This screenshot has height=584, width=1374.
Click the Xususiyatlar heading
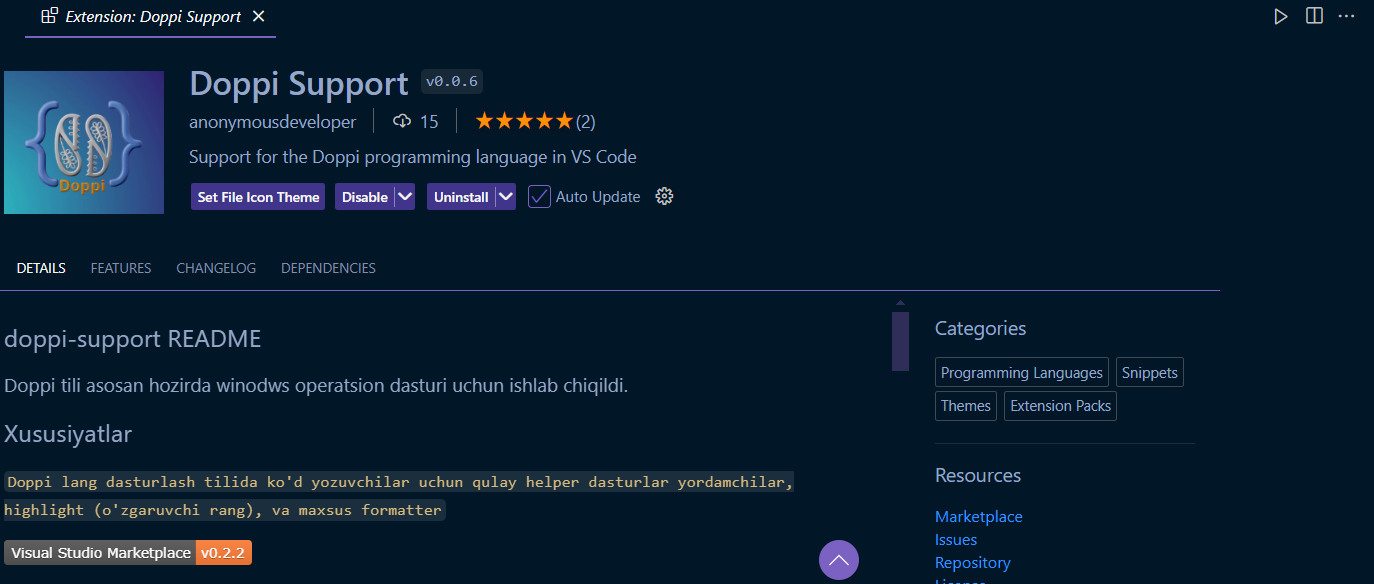point(68,434)
